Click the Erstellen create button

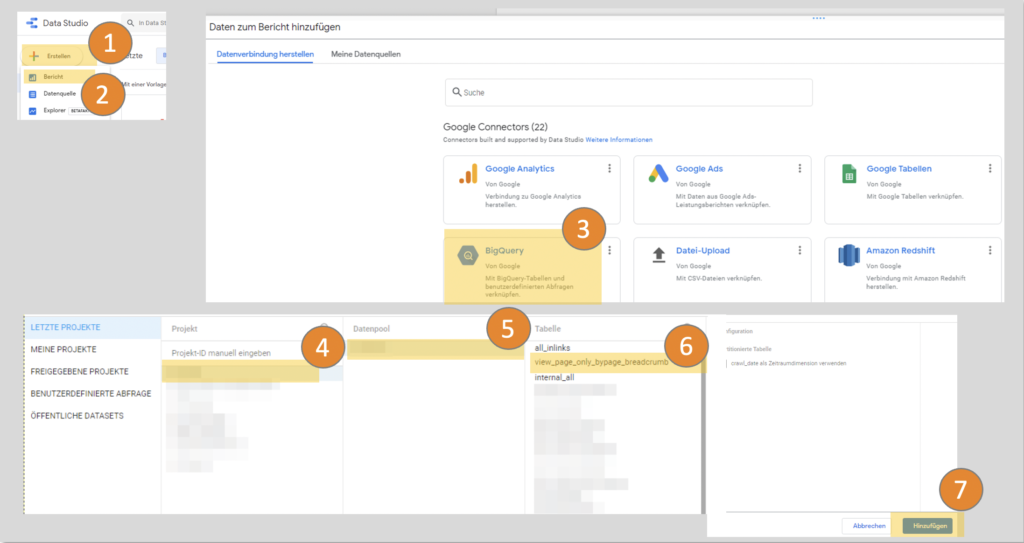click(52, 56)
